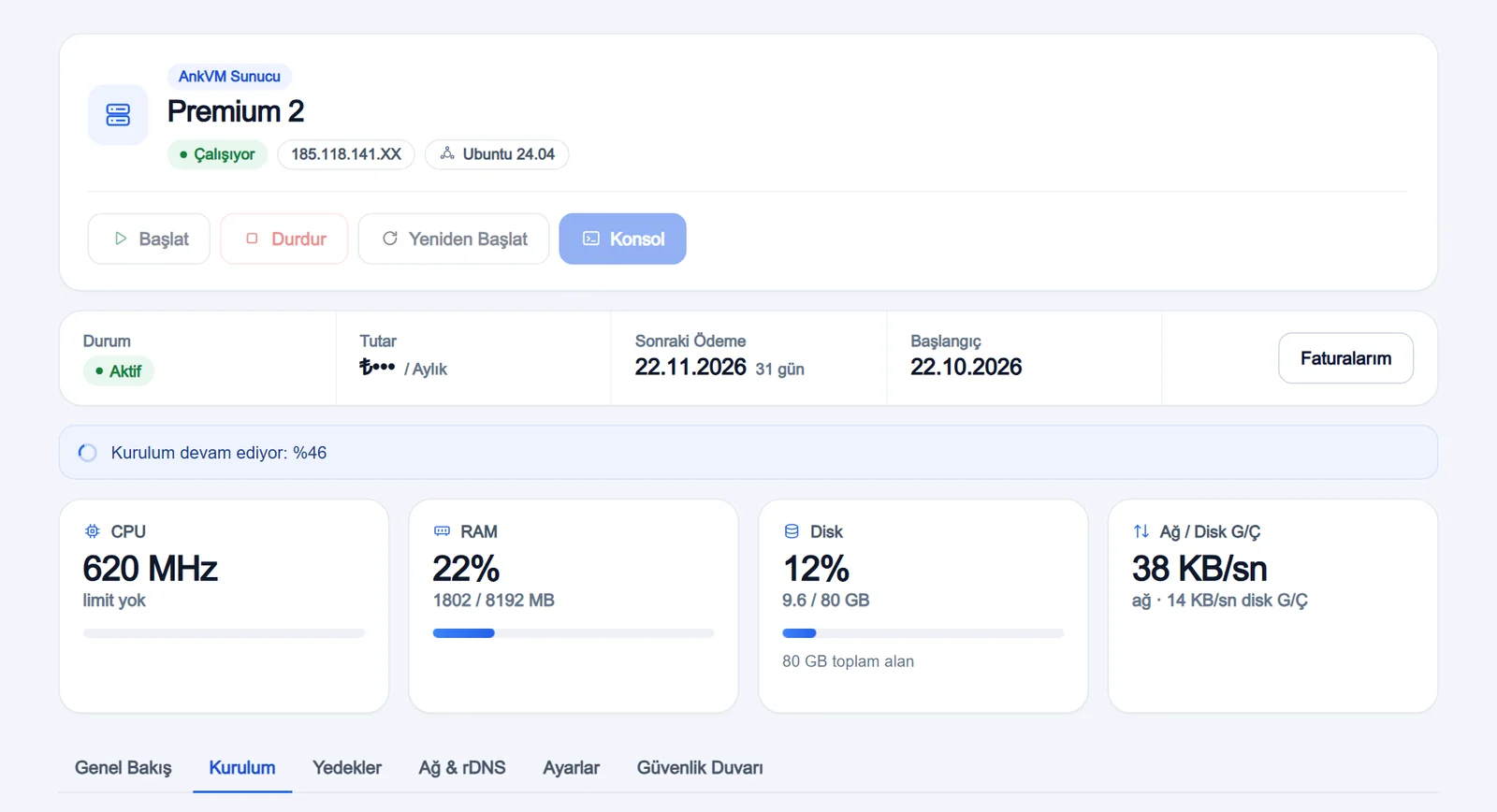The width and height of the screenshot is (1497, 812).
Task: Click the Premium 2 server title
Action: pyautogui.click(x=236, y=111)
